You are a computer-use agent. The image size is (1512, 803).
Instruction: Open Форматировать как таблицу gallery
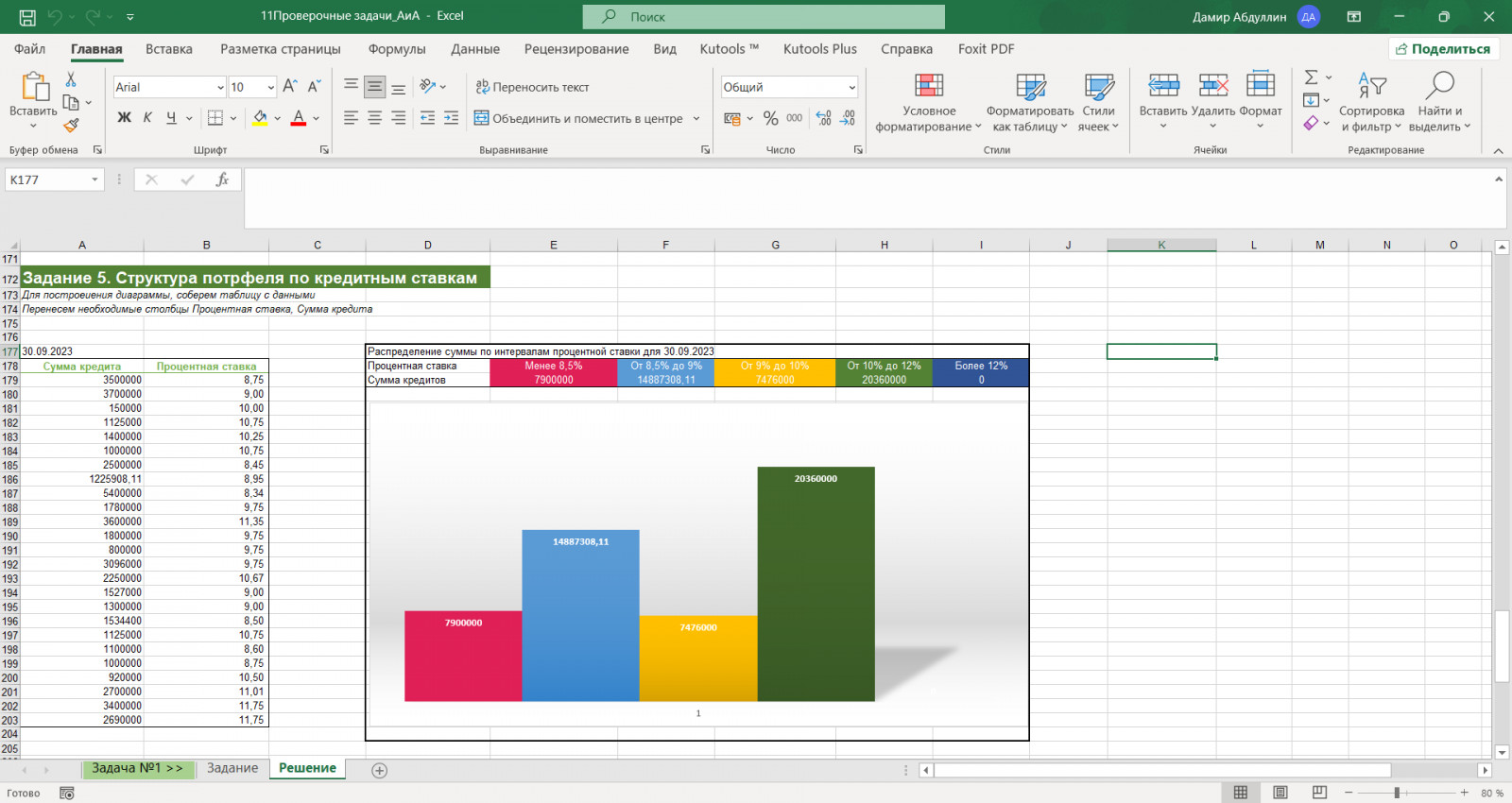tap(1030, 102)
